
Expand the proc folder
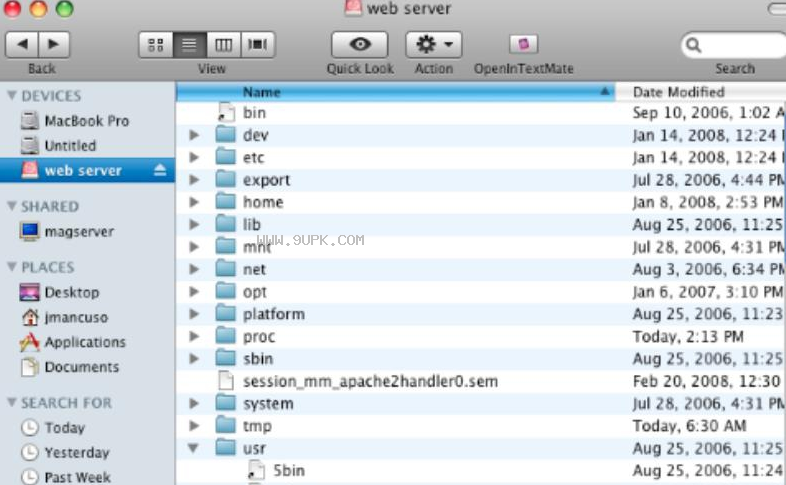pos(194,336)
